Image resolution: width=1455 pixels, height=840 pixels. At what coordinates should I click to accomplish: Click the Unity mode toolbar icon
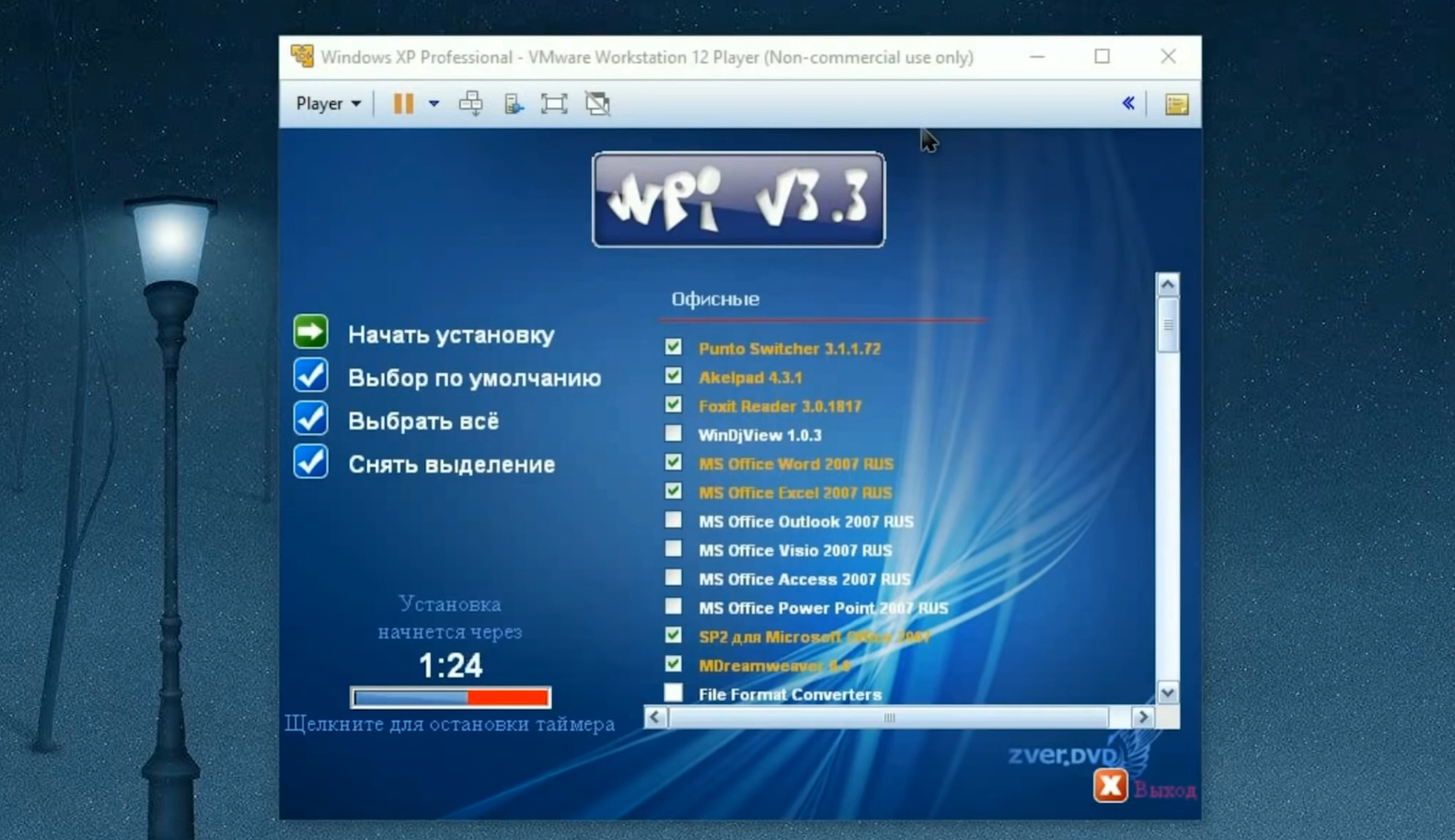(597, 104)
